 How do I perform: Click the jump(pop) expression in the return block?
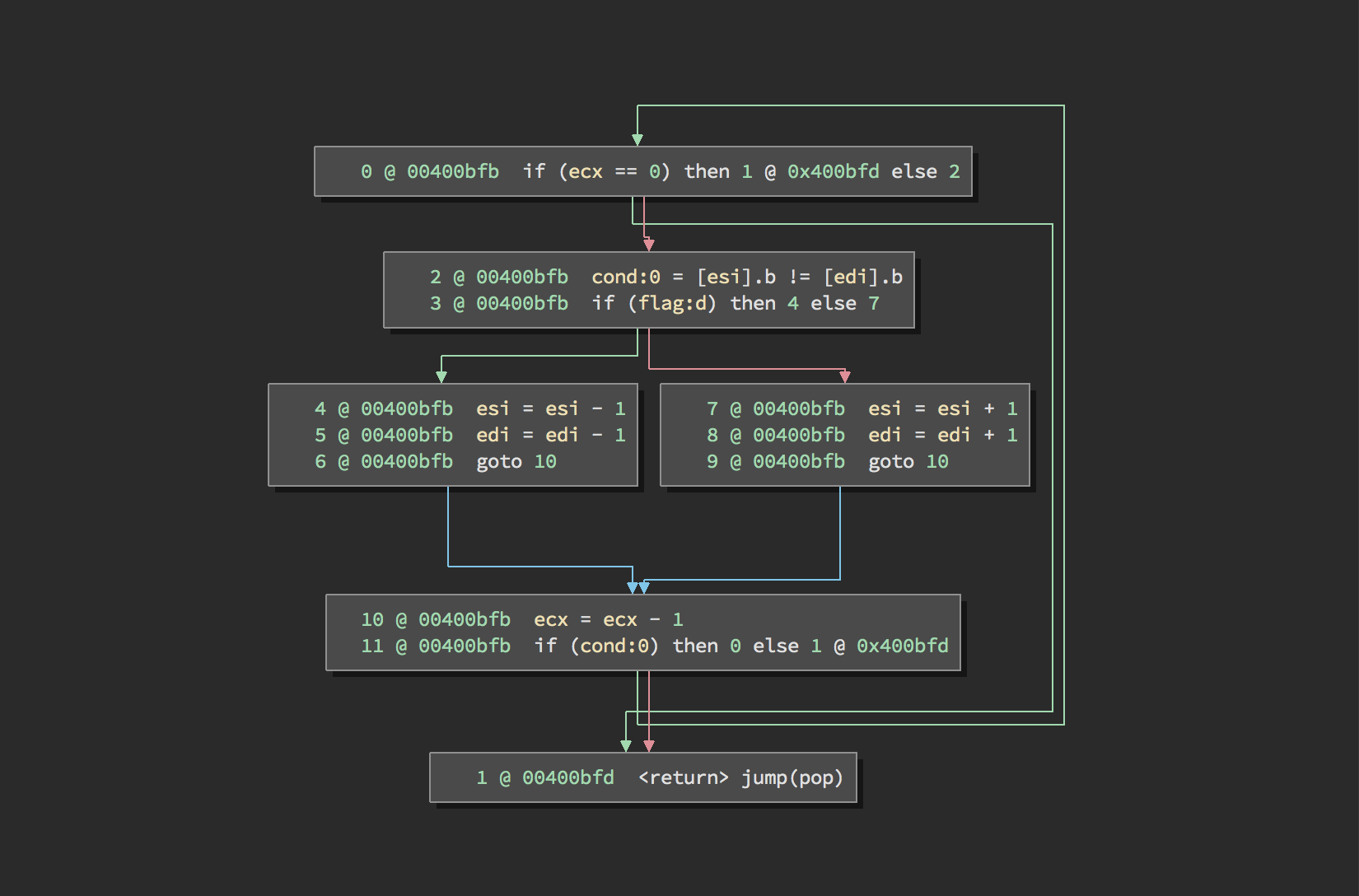(792, 777)
